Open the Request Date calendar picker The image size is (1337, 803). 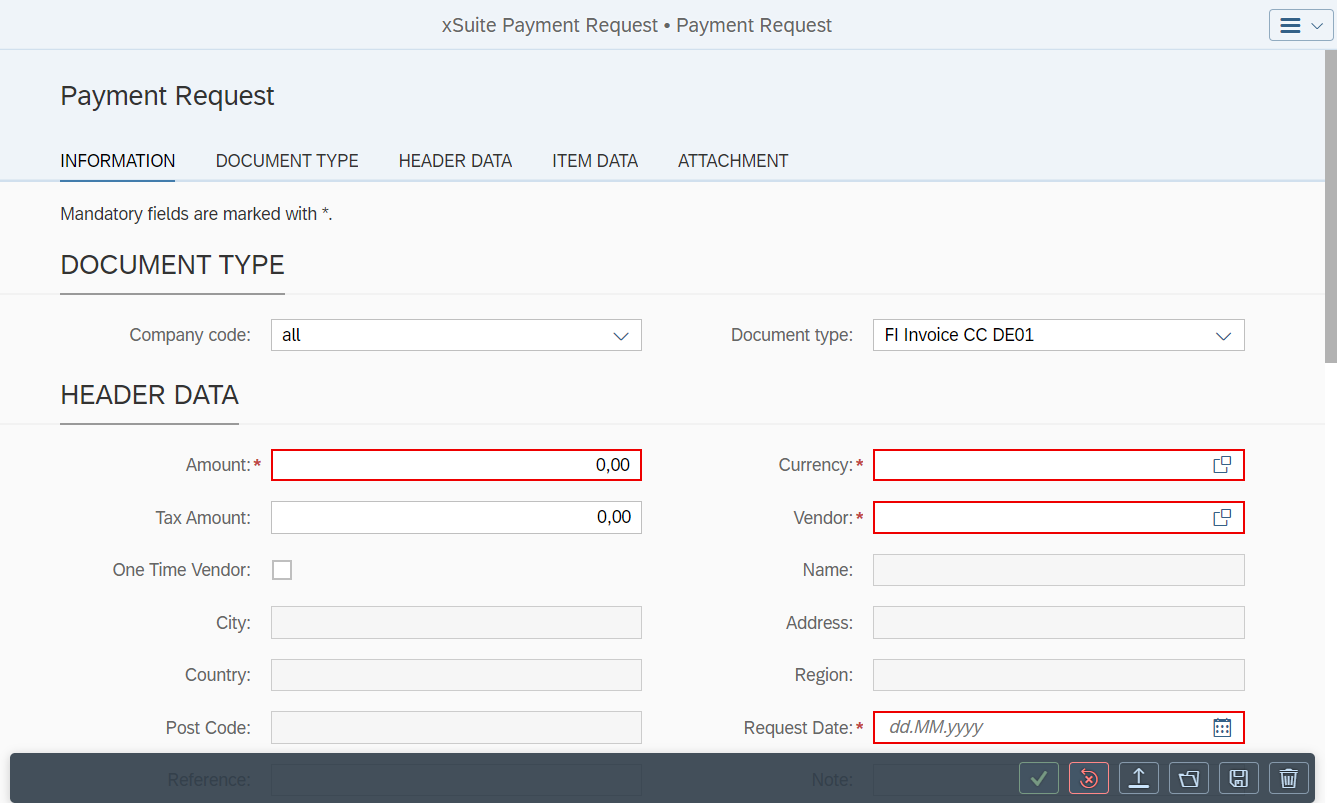point(1221,728)
